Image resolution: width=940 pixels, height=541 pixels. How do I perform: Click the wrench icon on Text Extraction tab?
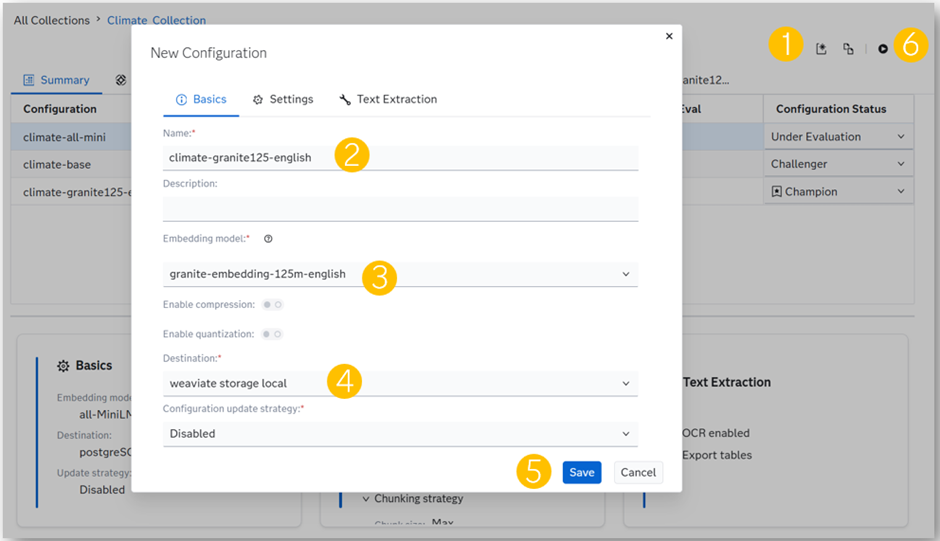point(345,100)
